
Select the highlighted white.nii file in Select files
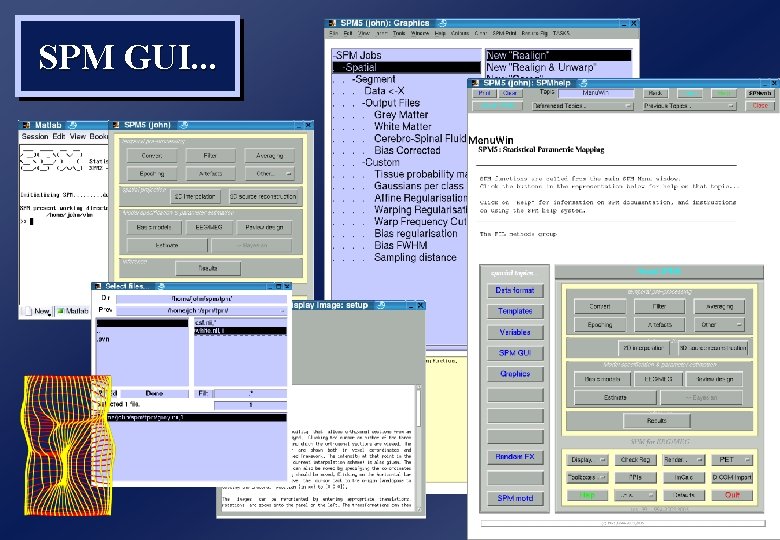[240, 330]
